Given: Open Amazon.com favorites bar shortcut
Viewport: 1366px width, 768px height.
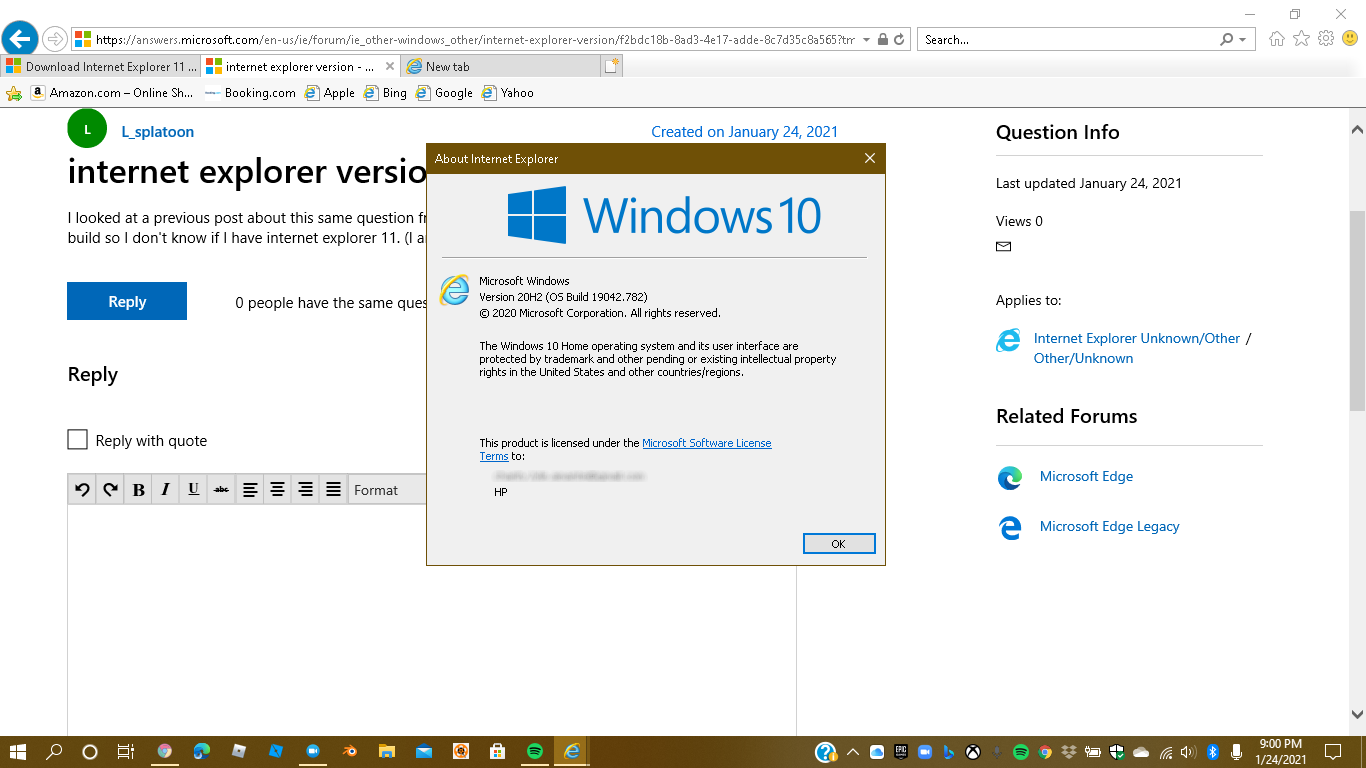Looking at the screenshot, I should pos(112,93).
